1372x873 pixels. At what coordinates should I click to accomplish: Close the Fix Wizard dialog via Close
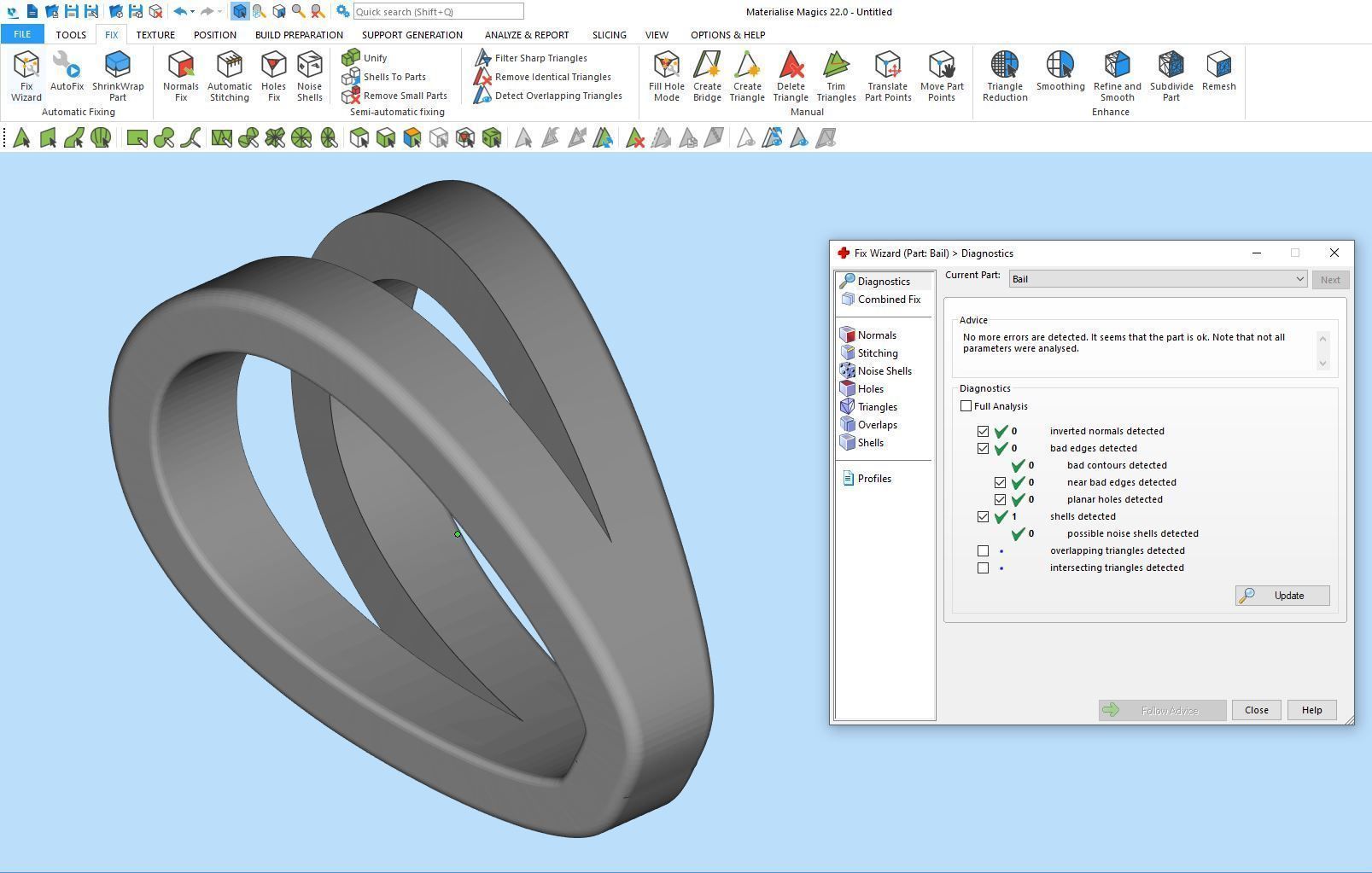point(1257,710)
